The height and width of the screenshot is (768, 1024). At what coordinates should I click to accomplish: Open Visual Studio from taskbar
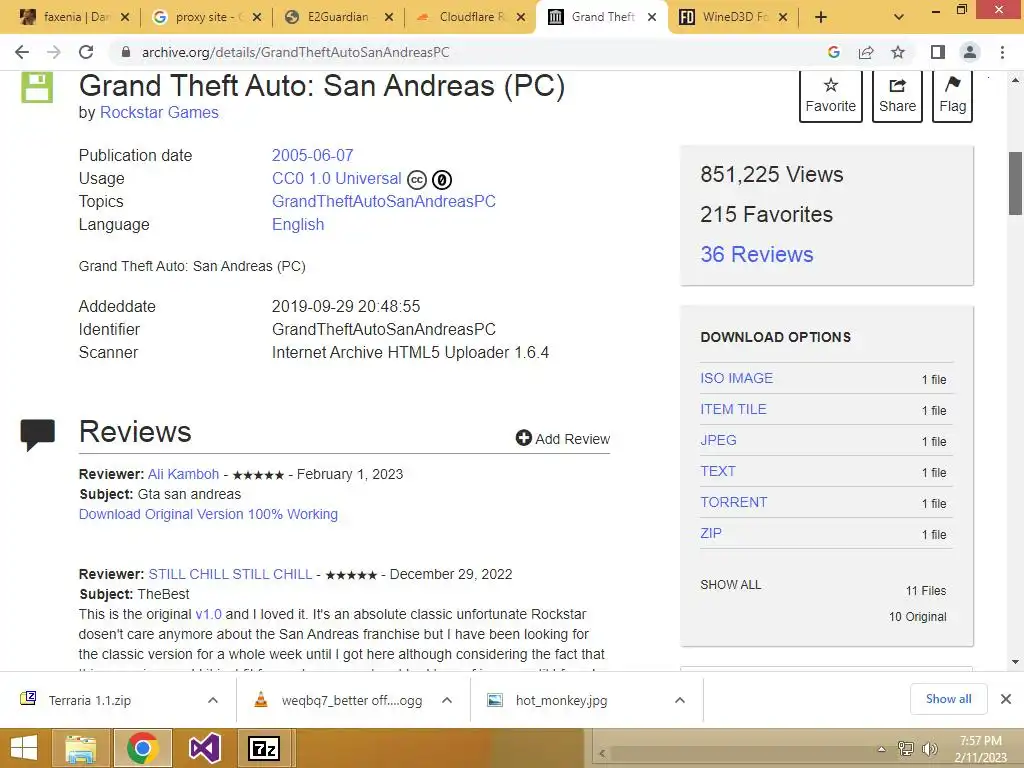[204, 748]
